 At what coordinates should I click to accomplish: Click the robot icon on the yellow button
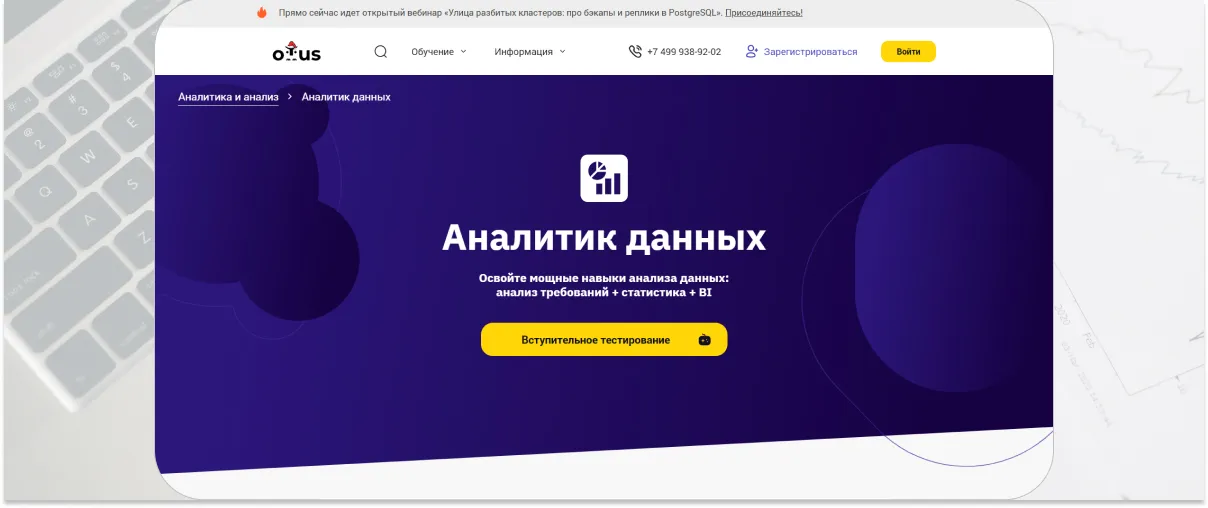click(x=704, y=340)
